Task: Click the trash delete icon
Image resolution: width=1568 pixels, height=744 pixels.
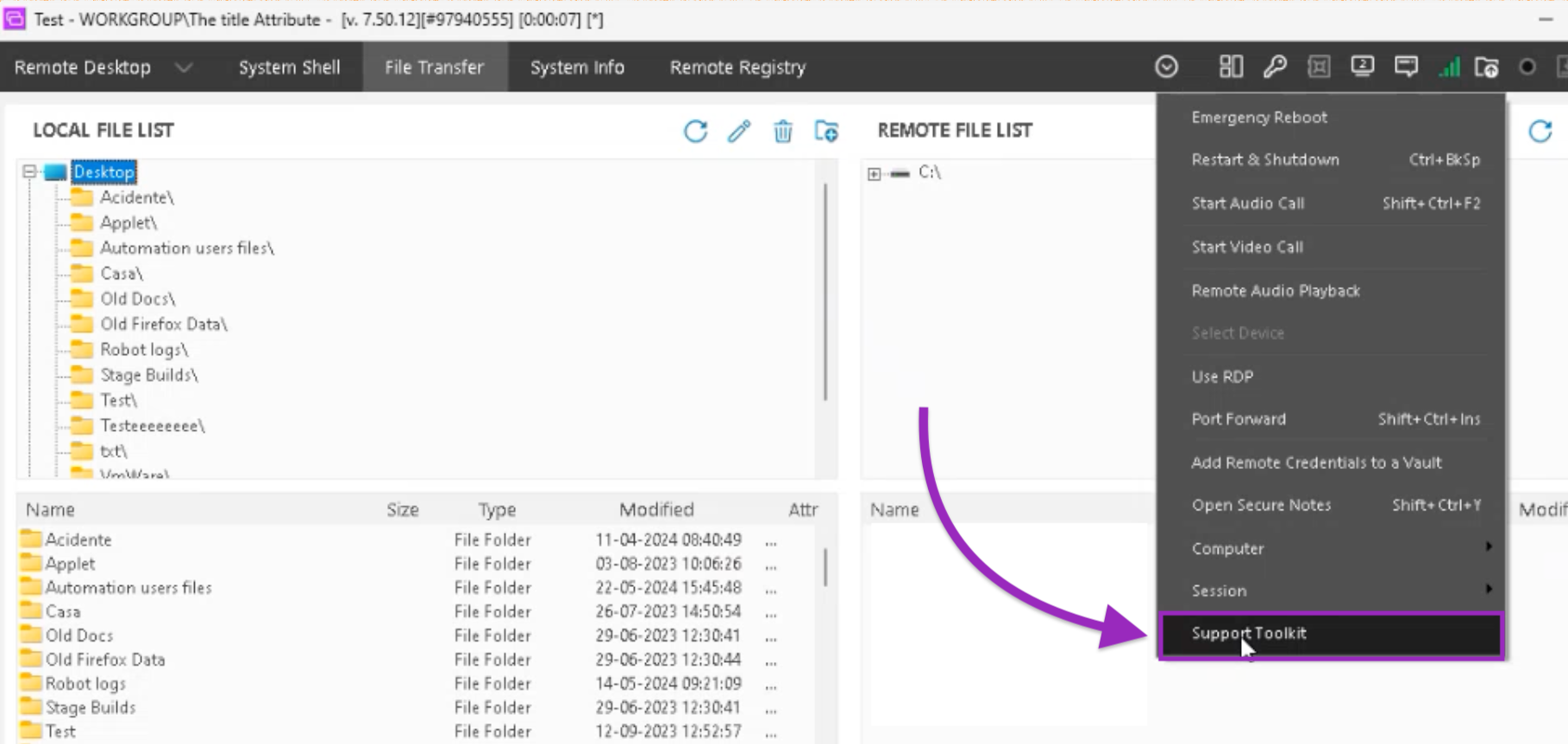Action: (782, 131)
